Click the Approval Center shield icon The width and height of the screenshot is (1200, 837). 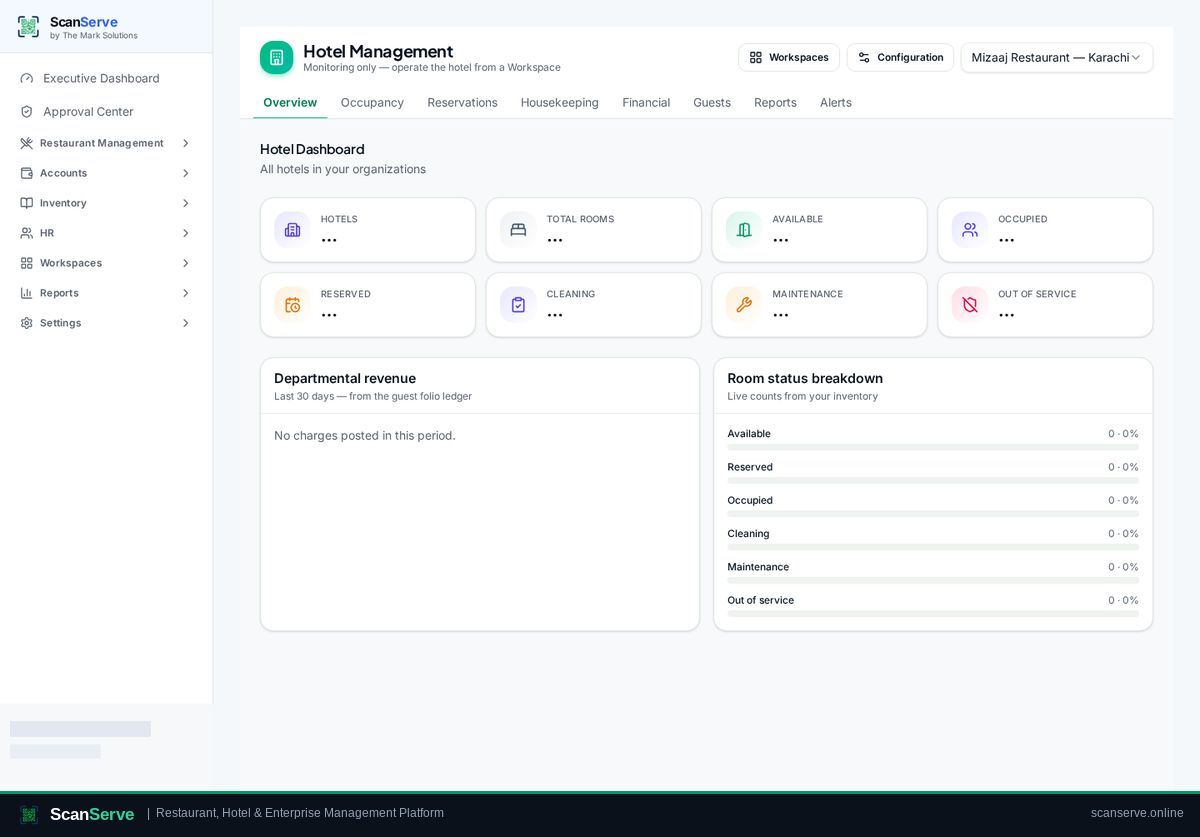[x=27, y=111]
